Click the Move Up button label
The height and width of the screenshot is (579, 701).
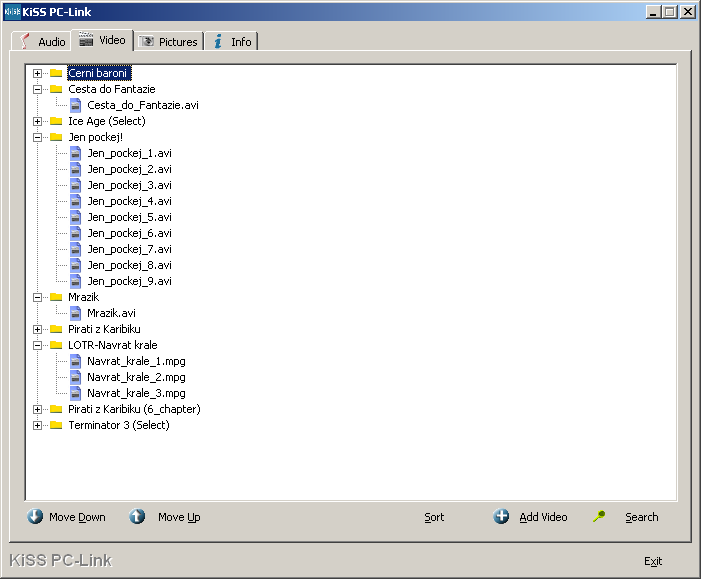pyautogui.click(x=179, y=517)
